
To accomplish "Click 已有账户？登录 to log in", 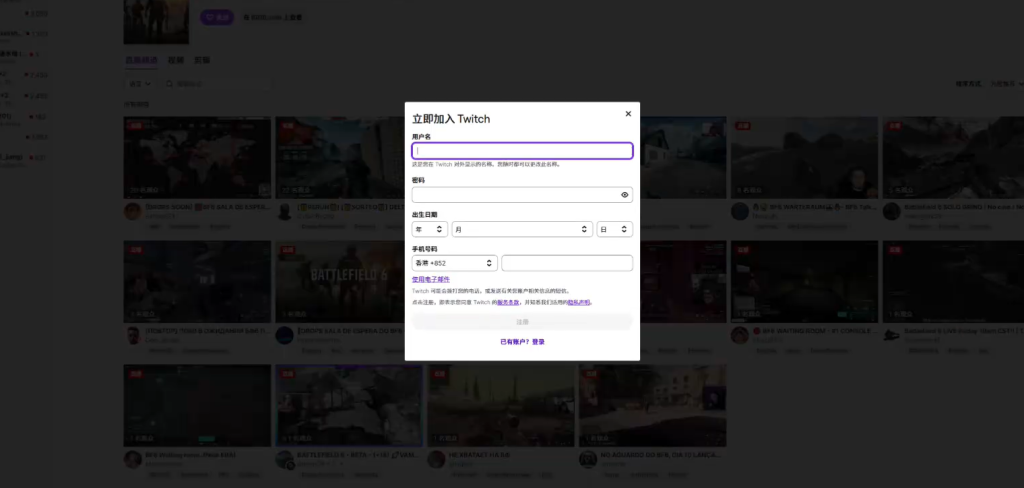I will tap(522, 341).
